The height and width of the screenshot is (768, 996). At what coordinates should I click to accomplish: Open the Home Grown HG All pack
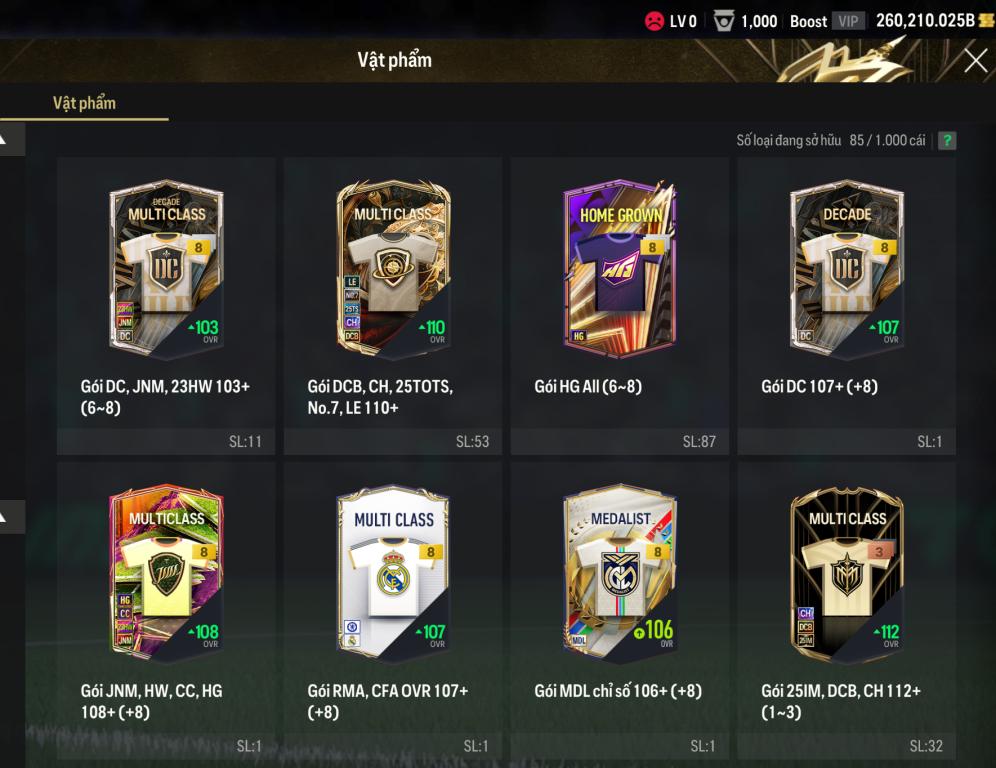click(x=619, y=306)
